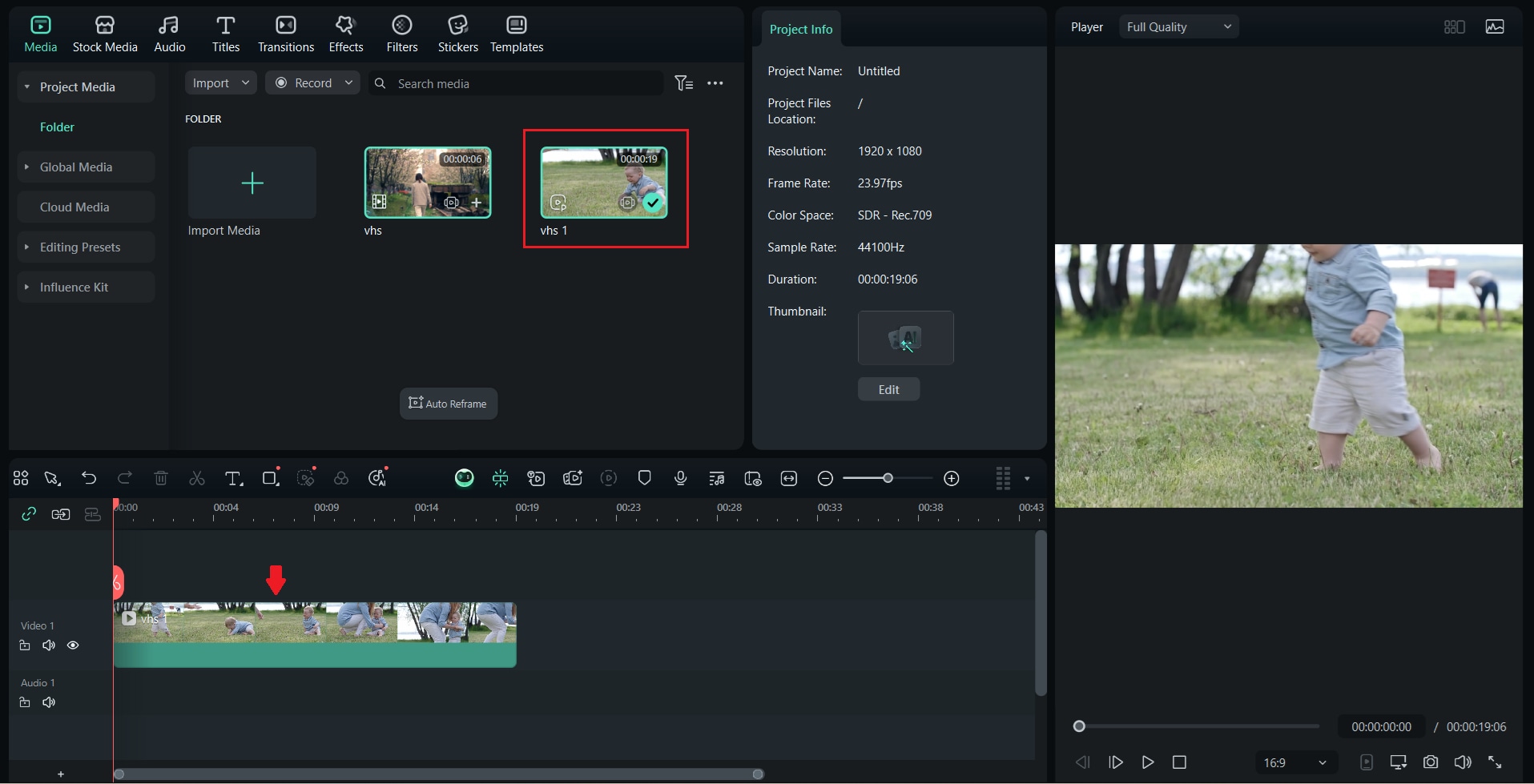Lock the Audio 1 track
1534x784 pixels.
coord(23,702)
